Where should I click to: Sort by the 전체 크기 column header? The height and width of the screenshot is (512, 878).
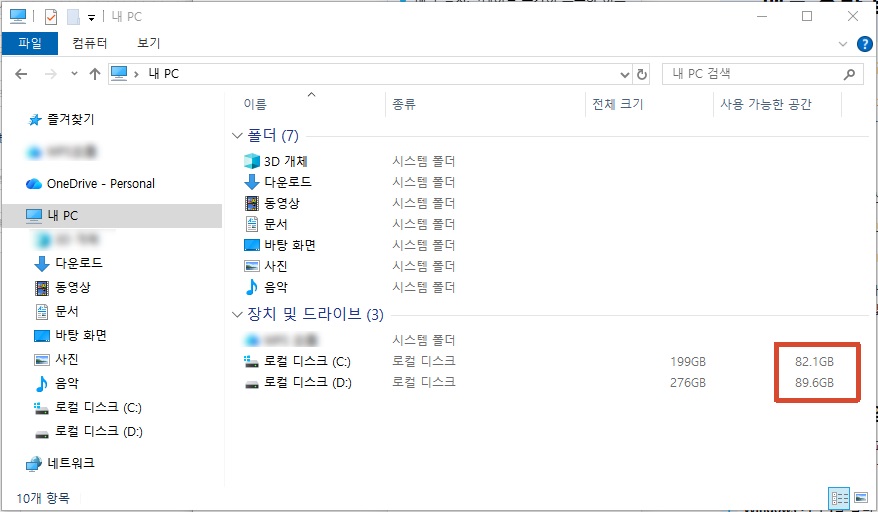[618, 104]
